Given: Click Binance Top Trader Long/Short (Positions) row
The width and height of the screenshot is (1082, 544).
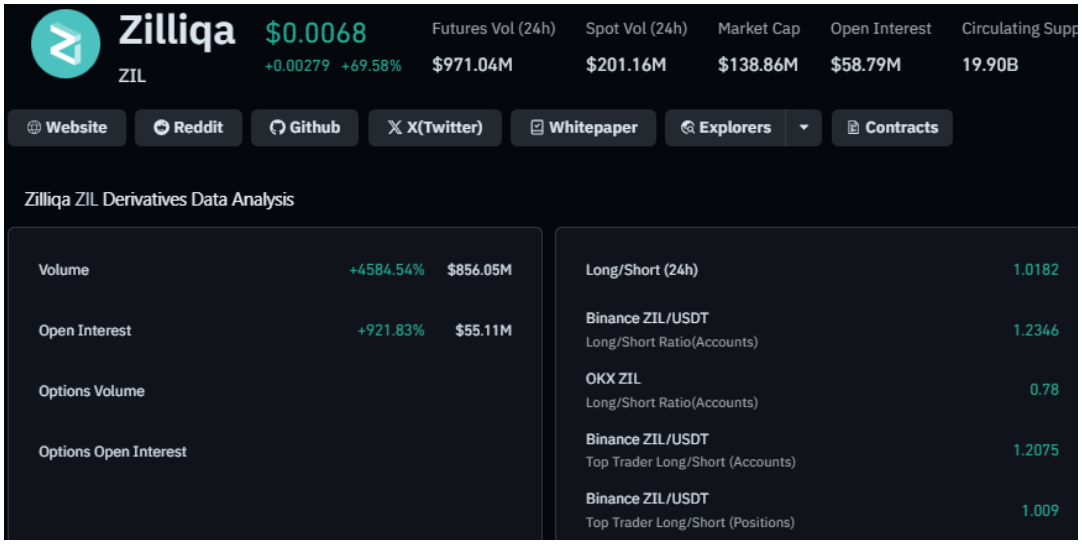Looking at the screenshot, I should pyautogui.click(x=821, y=510).
